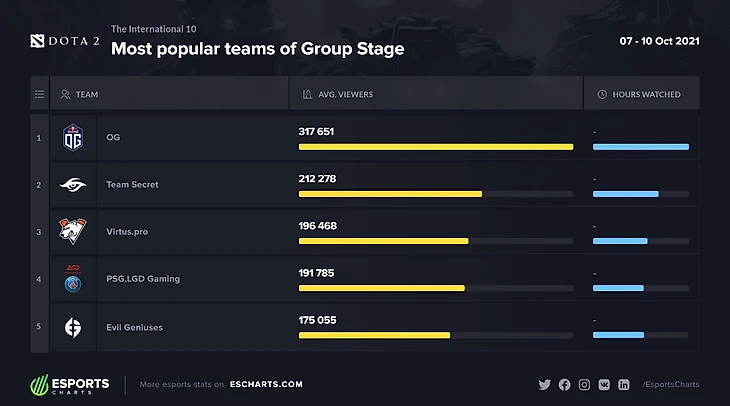This screenshot has width=730, height=406.
Task: Click OG's yellow average viewers bar
Action: tap(435, 146)
